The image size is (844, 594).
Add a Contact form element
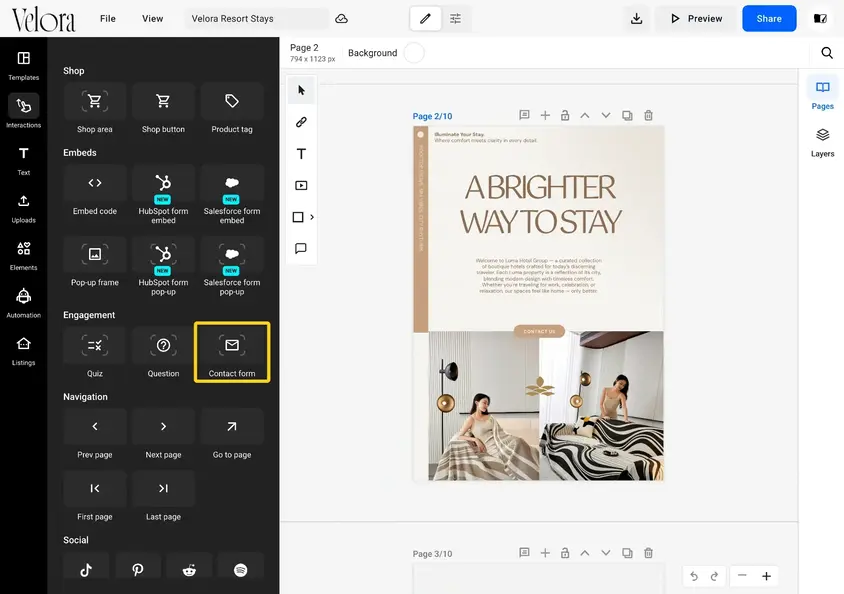[x=232, y=352]
